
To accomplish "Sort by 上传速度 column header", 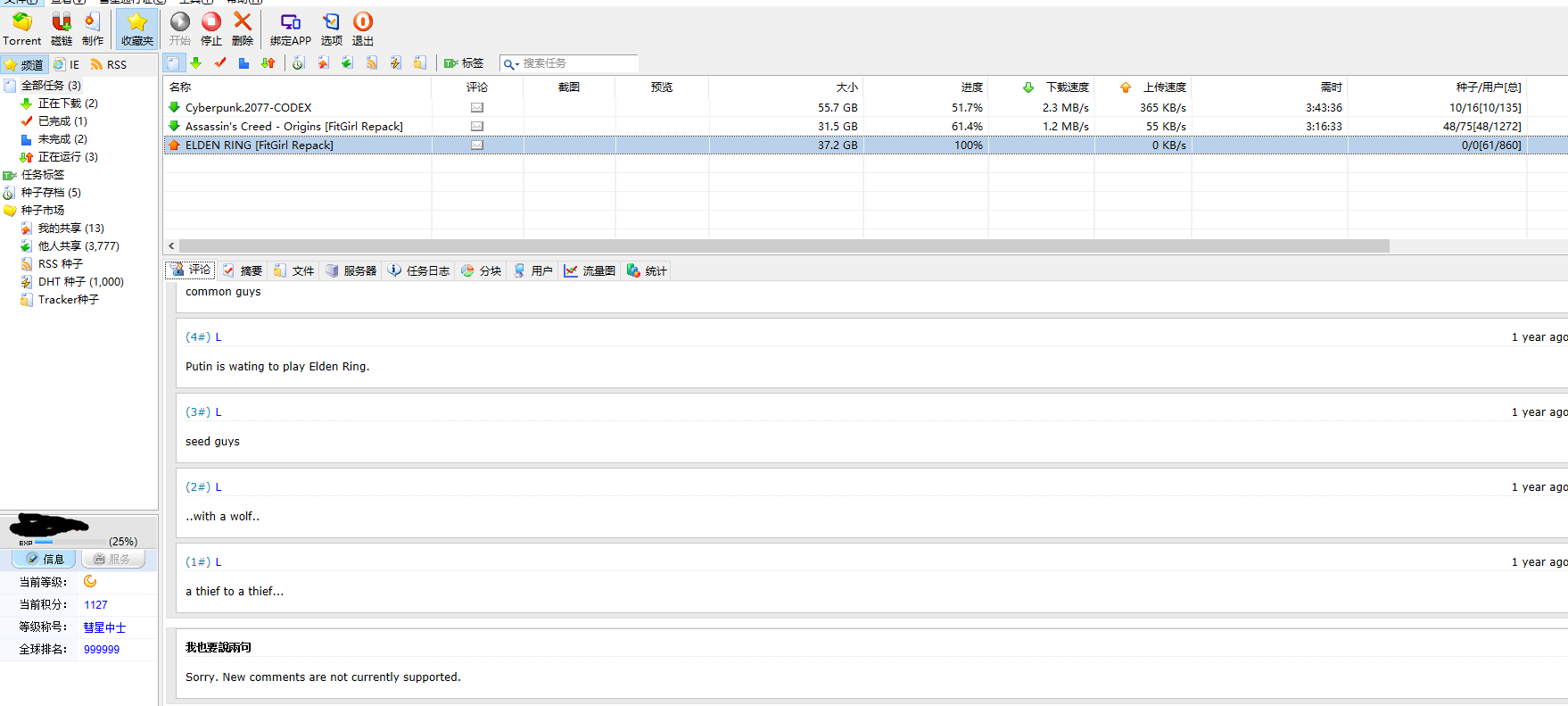I will 1143,87.
